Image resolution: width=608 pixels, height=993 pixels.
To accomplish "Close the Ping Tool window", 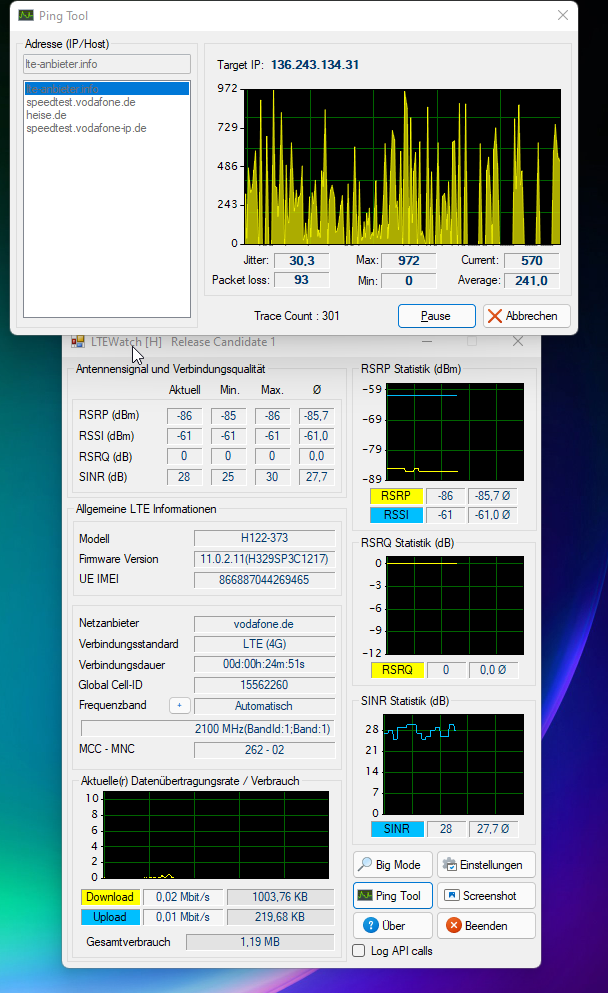I will point(562,15).
